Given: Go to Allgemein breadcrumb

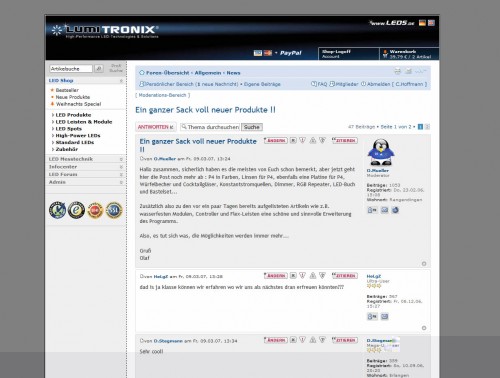Looking at the screenshot, I should 208,73.
